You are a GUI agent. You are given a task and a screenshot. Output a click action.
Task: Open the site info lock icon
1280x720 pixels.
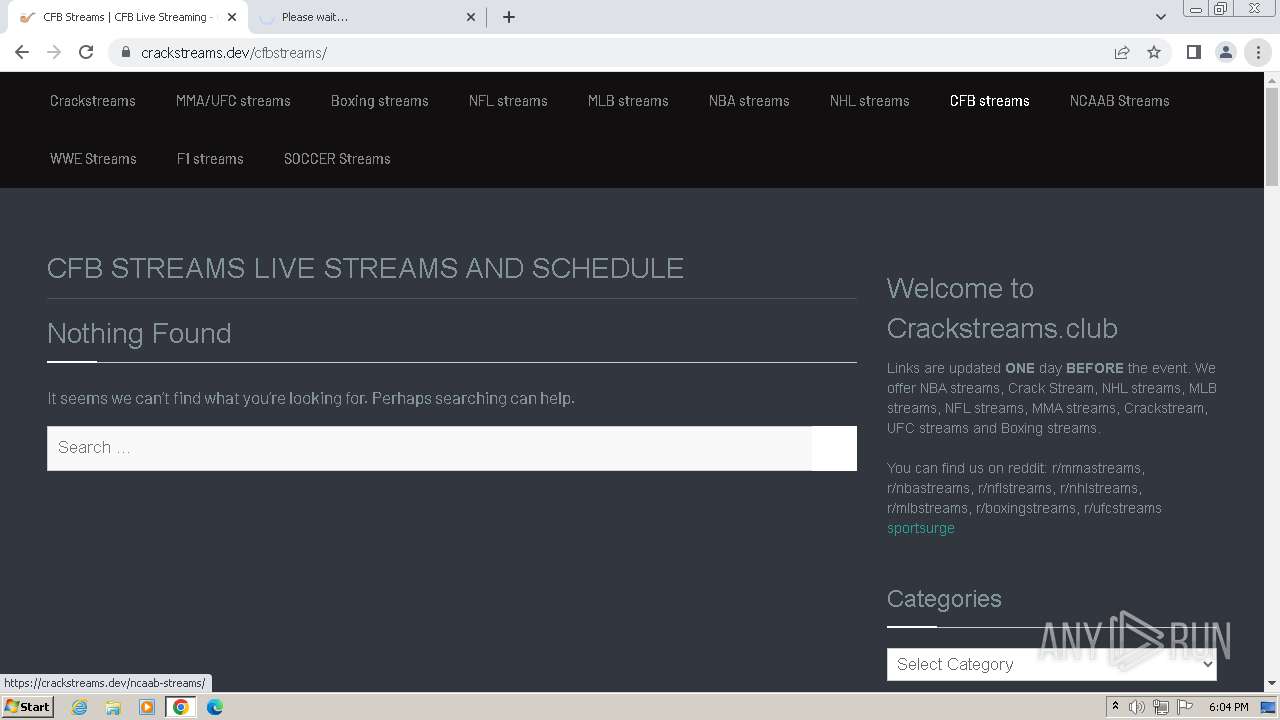pyautogui.click(x=126, y=52)
